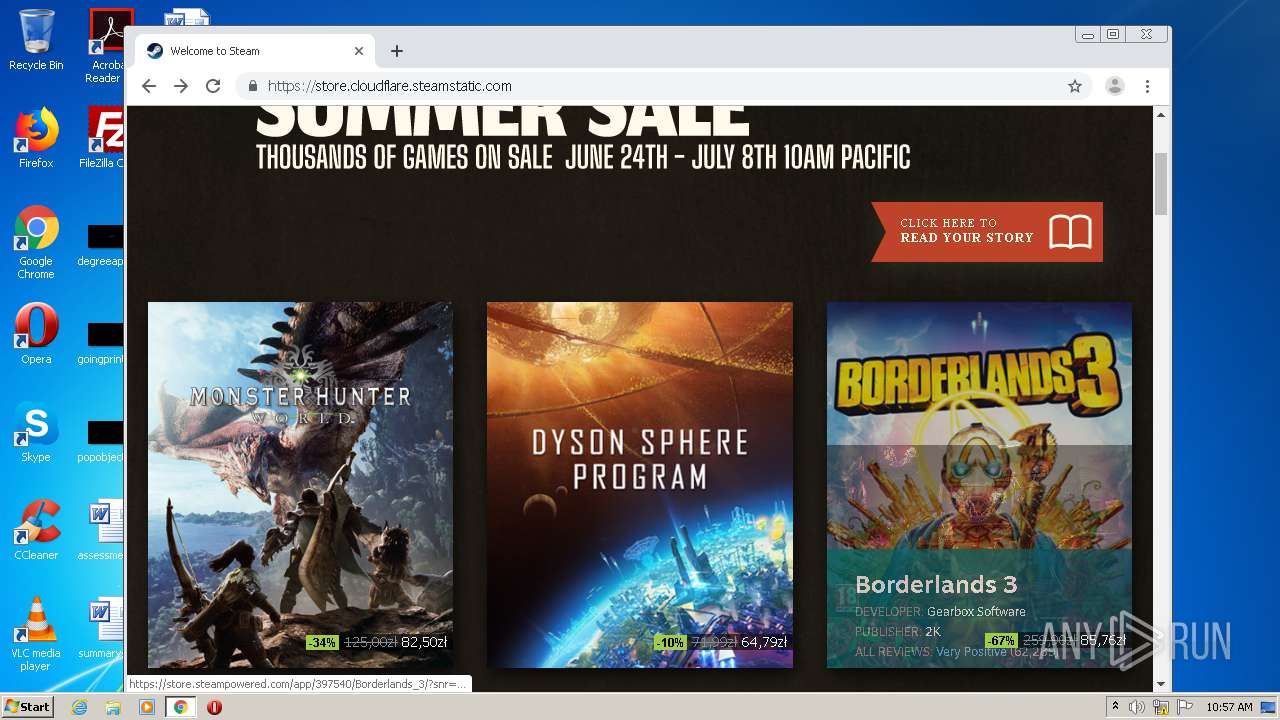Image resolution: width=1280 pixels, height=720 pixels.
Task: Click the Opera taskbar icon
Action: click(x=214, y=707)
